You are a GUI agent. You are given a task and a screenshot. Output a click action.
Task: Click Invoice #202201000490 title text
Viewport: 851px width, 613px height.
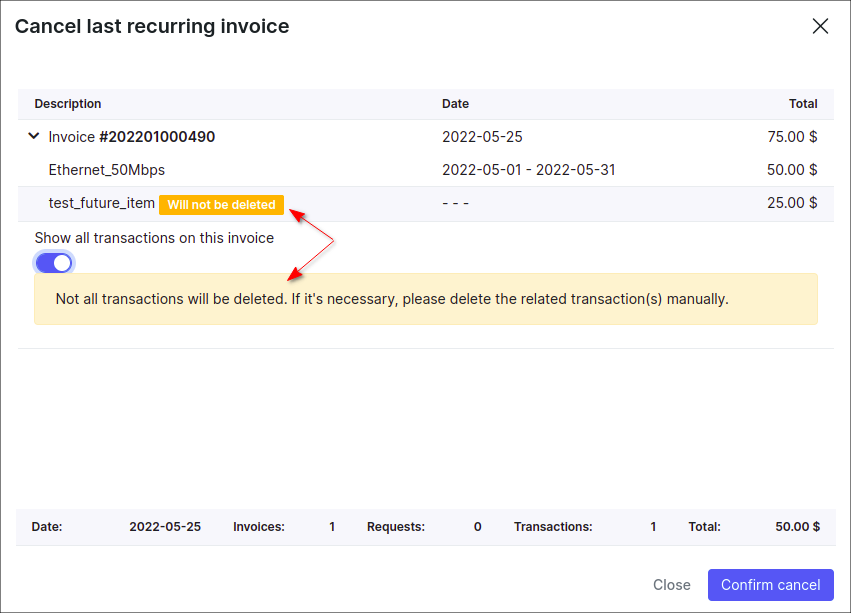[x=131, y=137]
